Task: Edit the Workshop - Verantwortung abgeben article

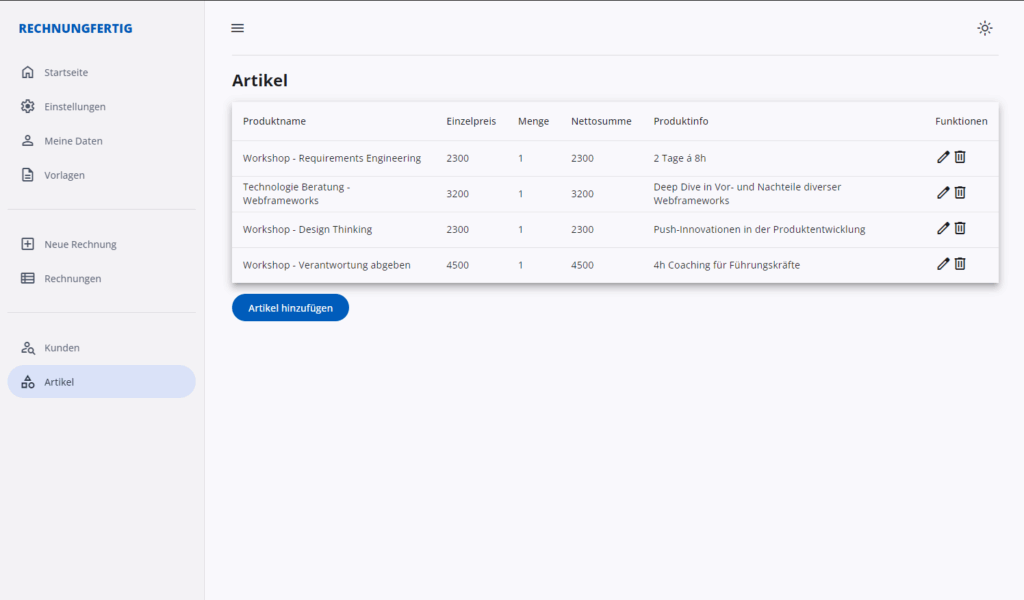Action: tap(943, 264)
